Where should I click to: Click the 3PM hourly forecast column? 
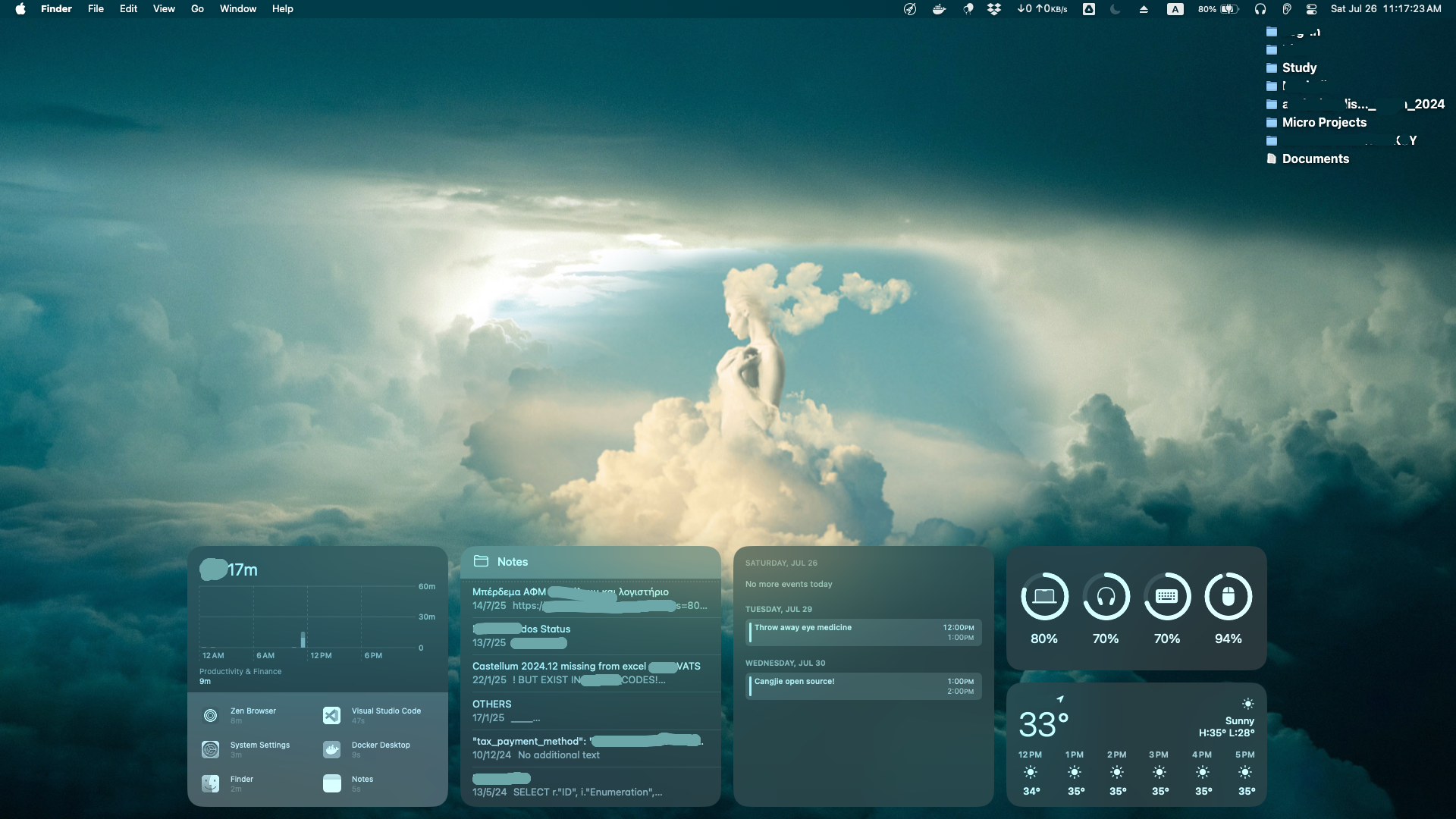(1159, 773)
